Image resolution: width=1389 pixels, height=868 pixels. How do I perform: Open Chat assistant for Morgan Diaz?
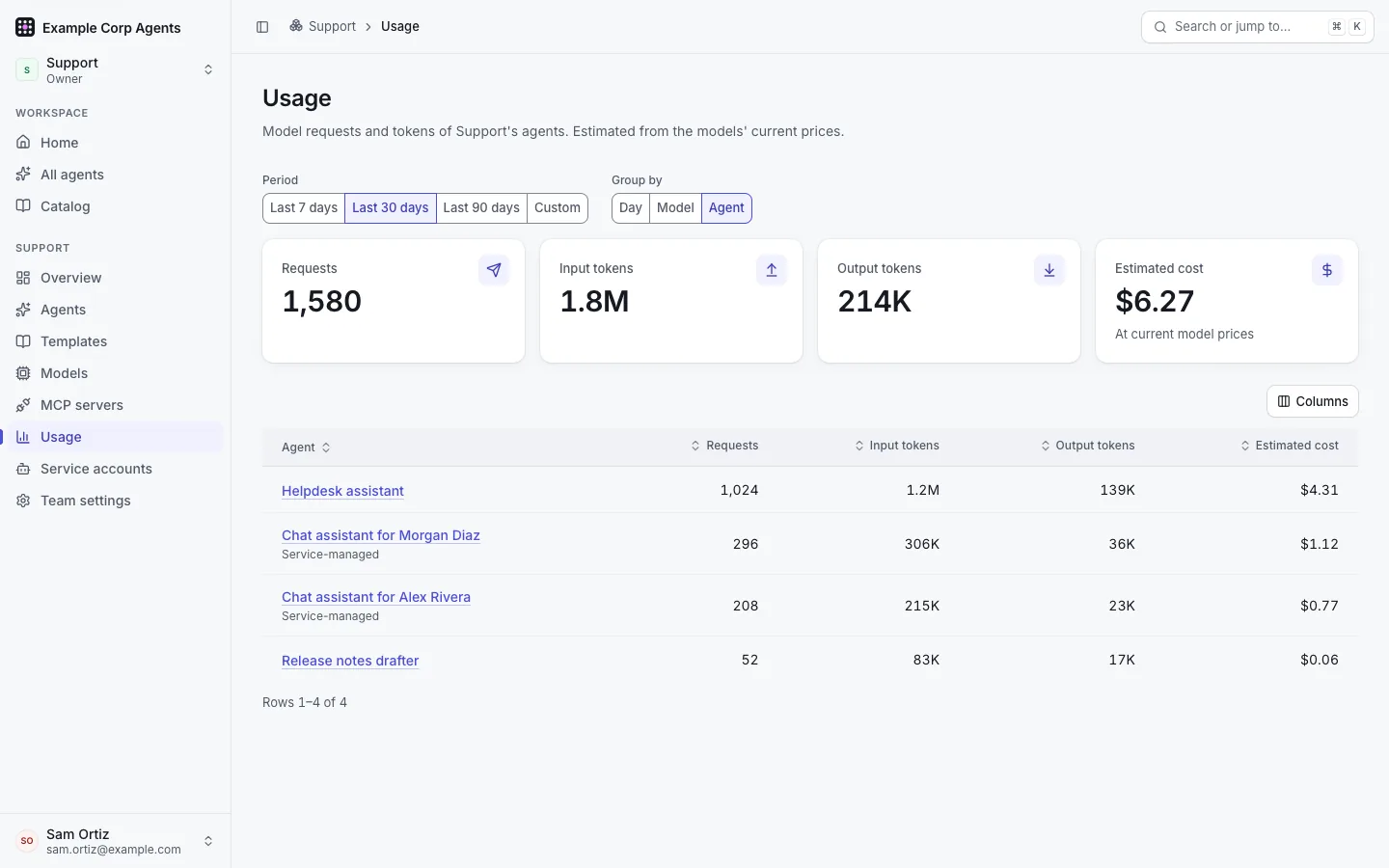click(381, 535)
